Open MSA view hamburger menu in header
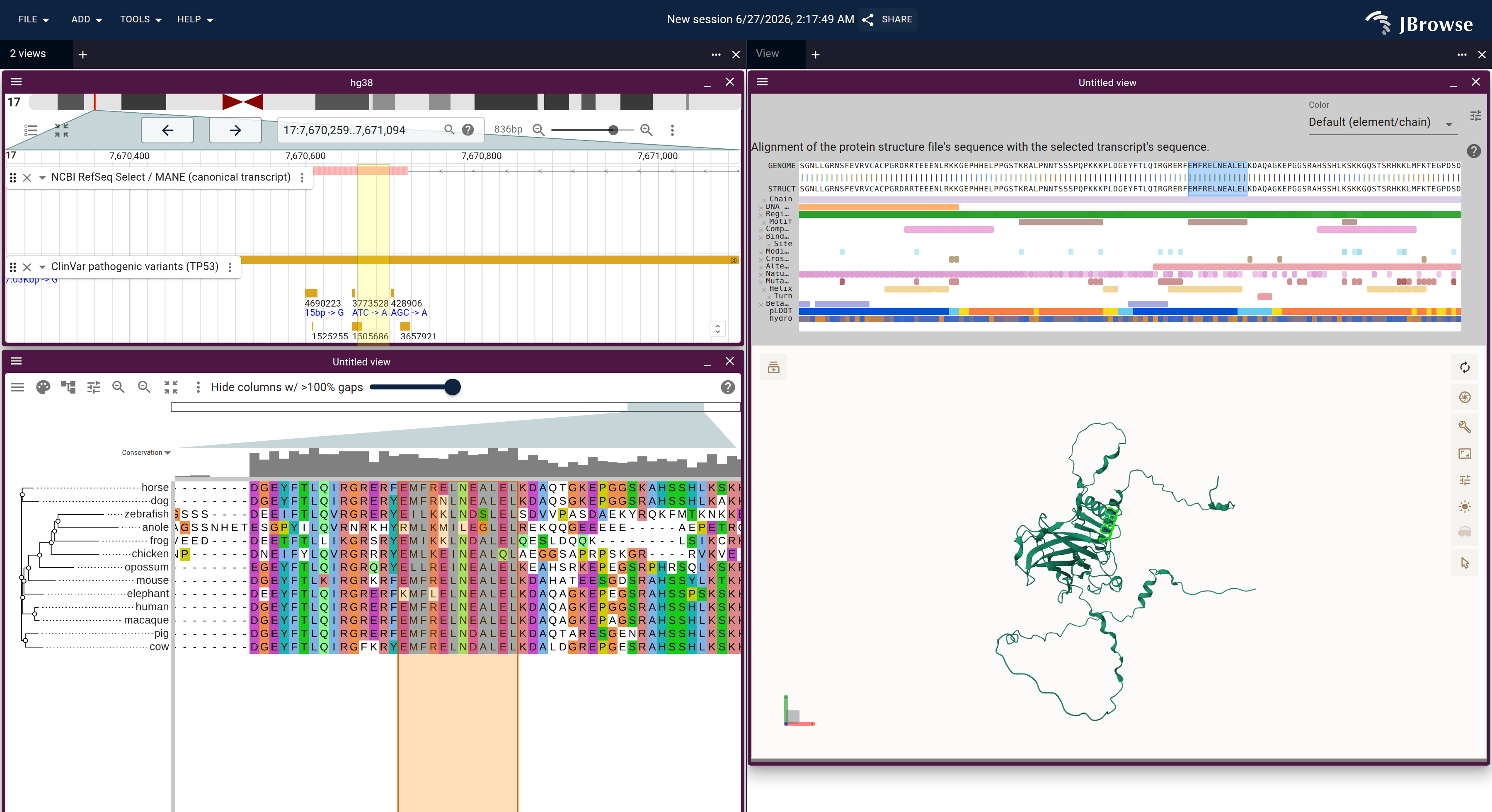Viewport: 1492px width, 812px height. pyautogui.click(x=16, y=361)
